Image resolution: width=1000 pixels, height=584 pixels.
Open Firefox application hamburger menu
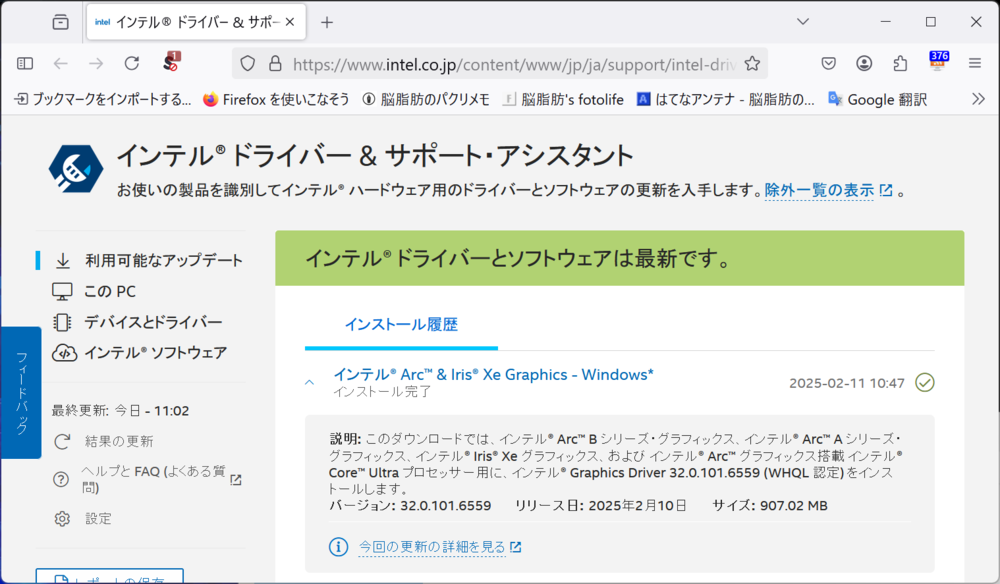pyautogui.click(x=974, y=63)
